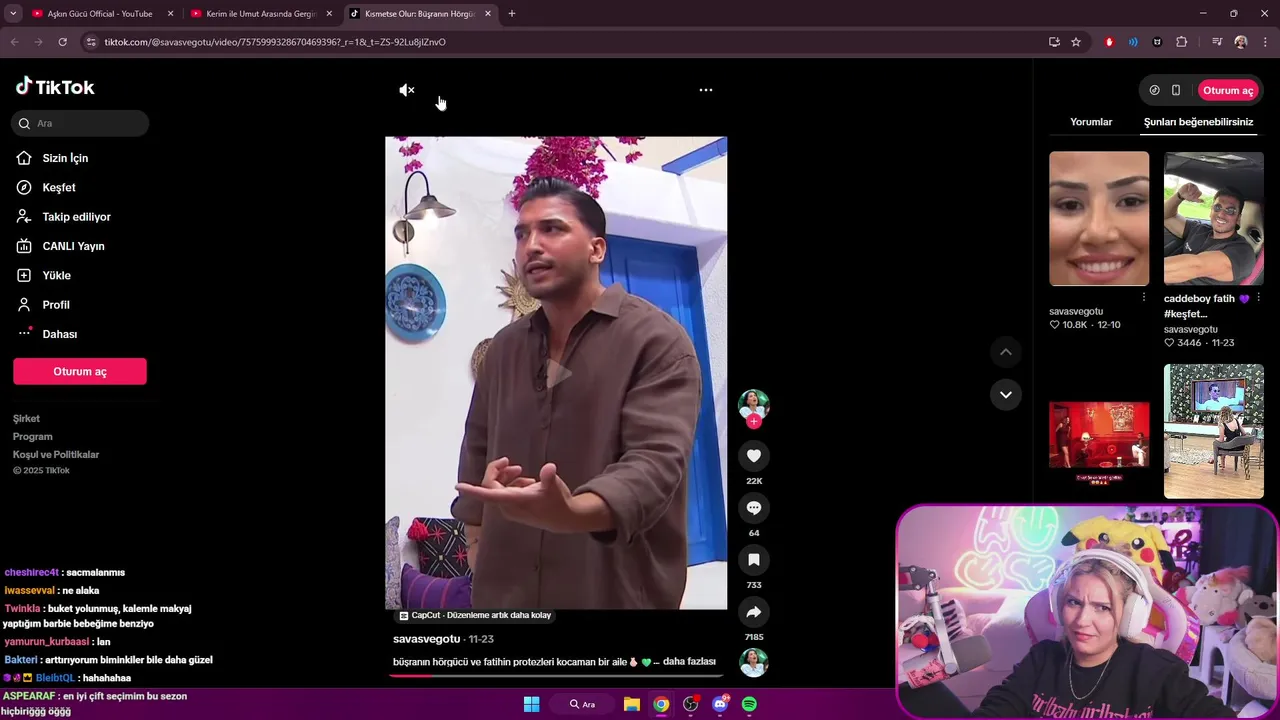Open Takip ediliyor feed

76,217
